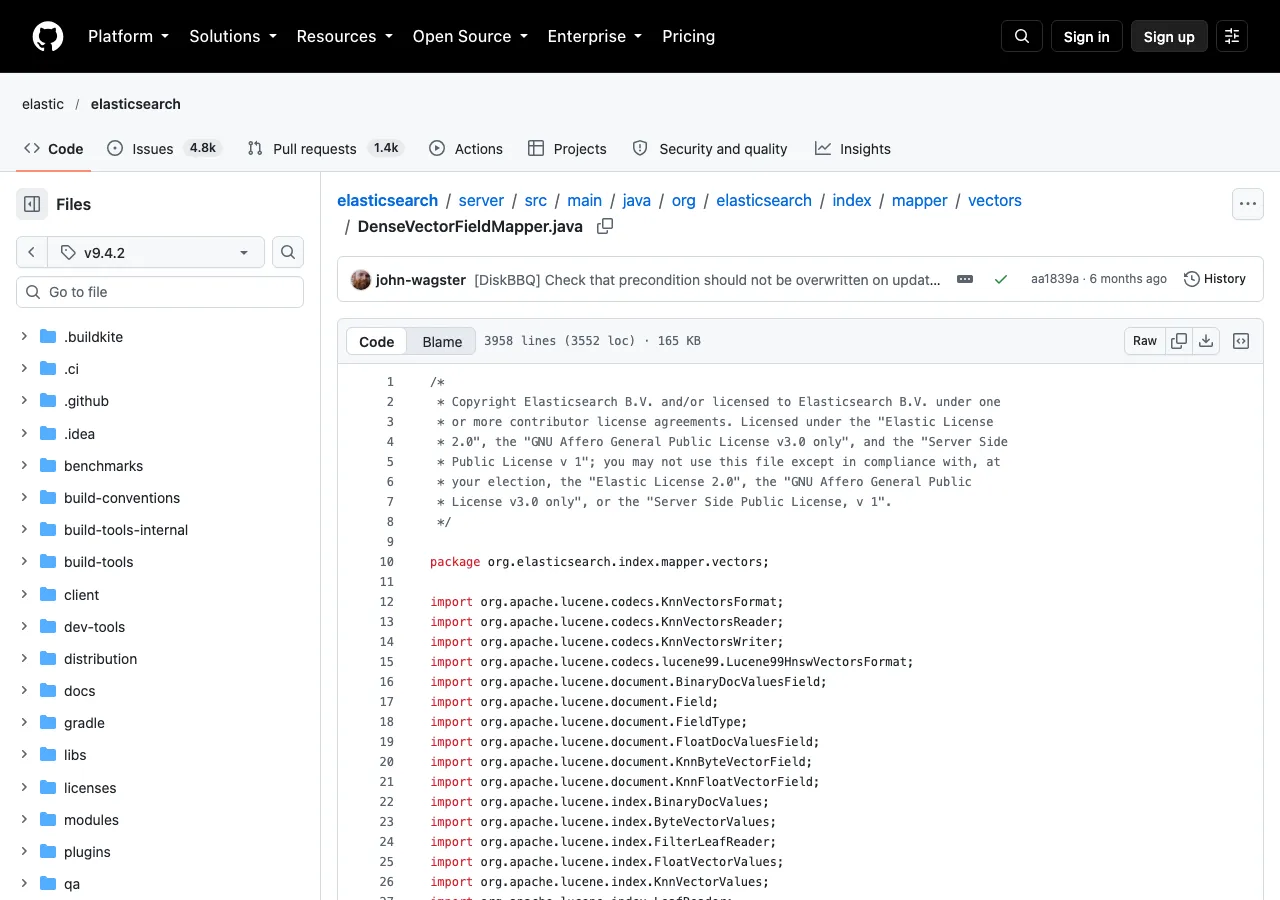Open the v9.4.2 tag selector dropdown
Viewport: 1280px width, 900px height.
[x=156, y=252]
